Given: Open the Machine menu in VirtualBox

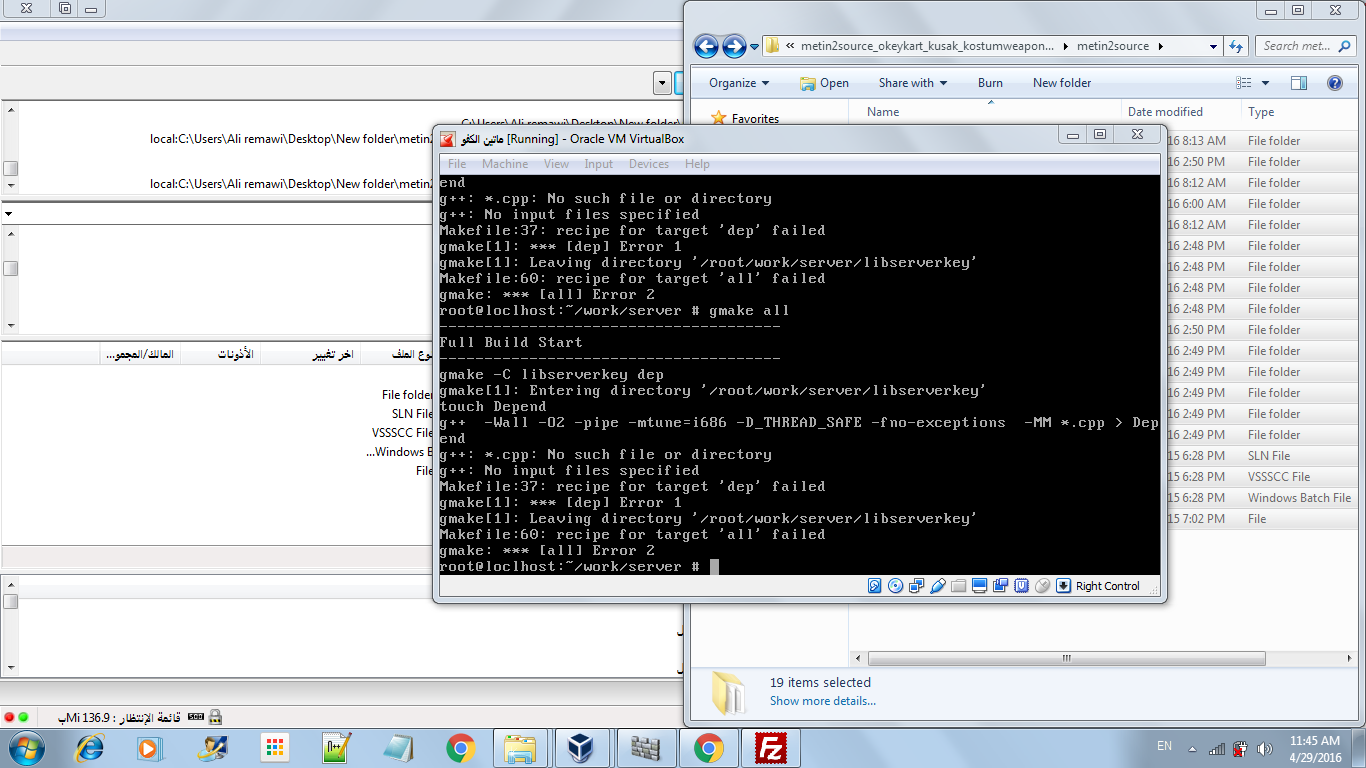Looking at the screenshot, I should 505,164.
